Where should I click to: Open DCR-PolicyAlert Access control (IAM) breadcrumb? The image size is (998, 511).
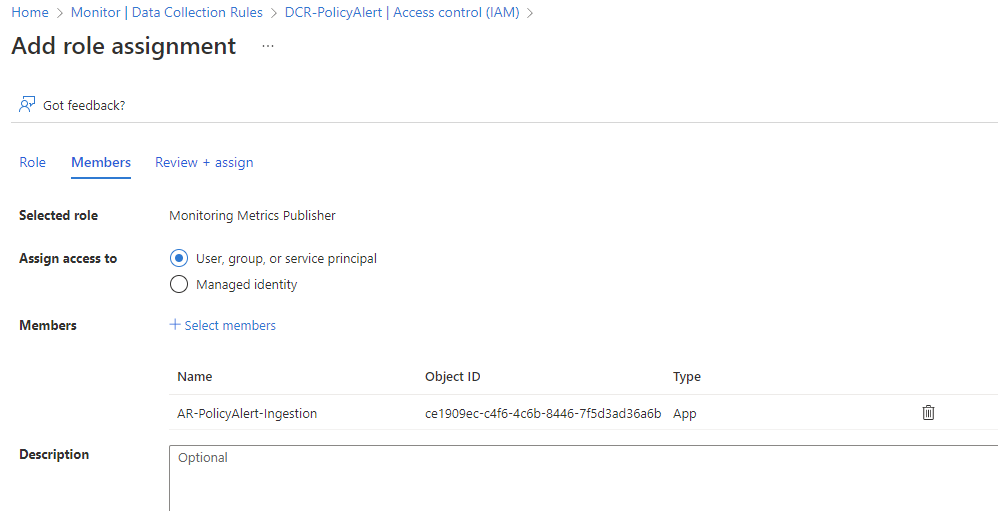pos(402,12)
